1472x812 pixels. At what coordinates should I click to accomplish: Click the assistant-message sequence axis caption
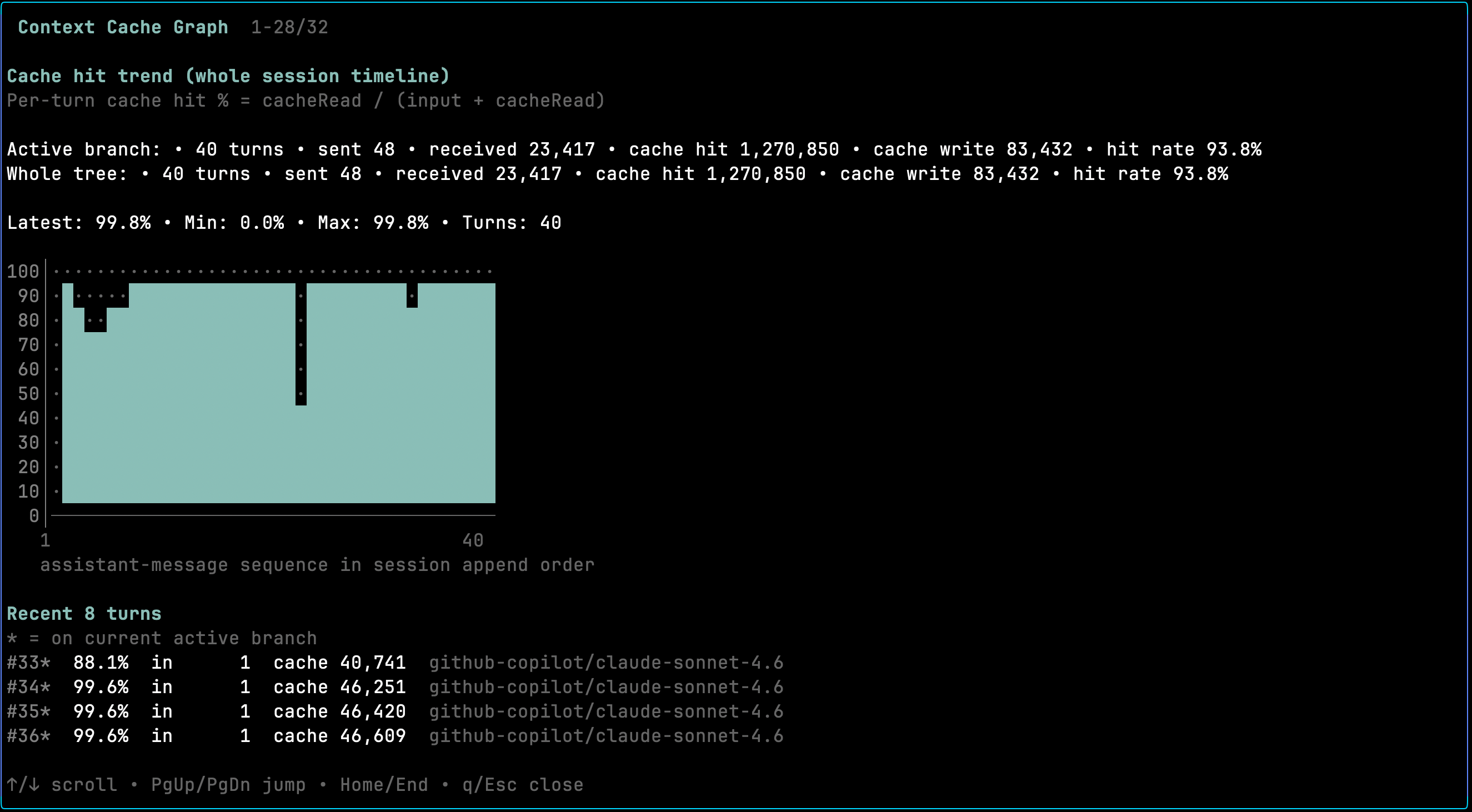[317, 565]
